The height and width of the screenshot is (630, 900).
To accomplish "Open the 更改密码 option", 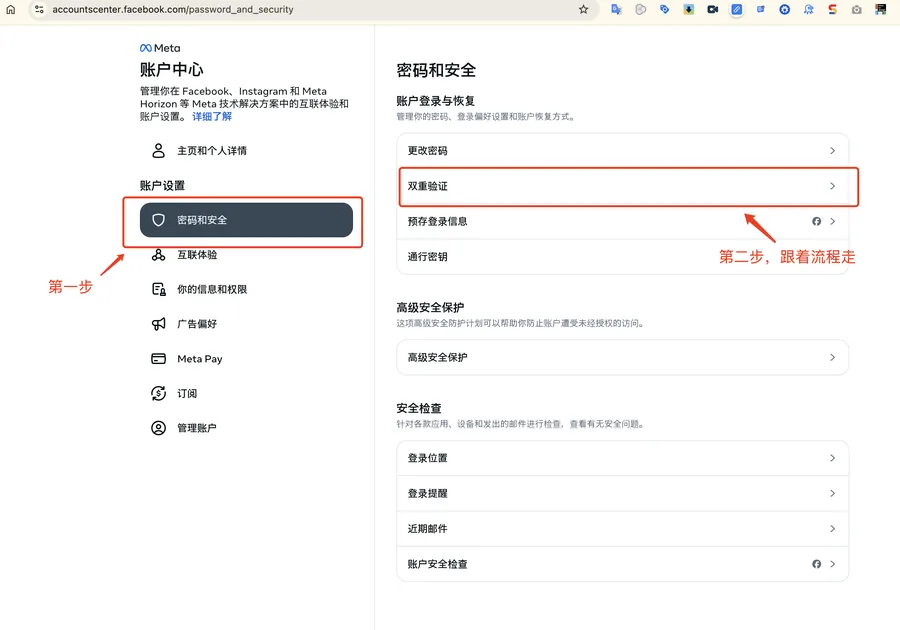I will (622, 150).
